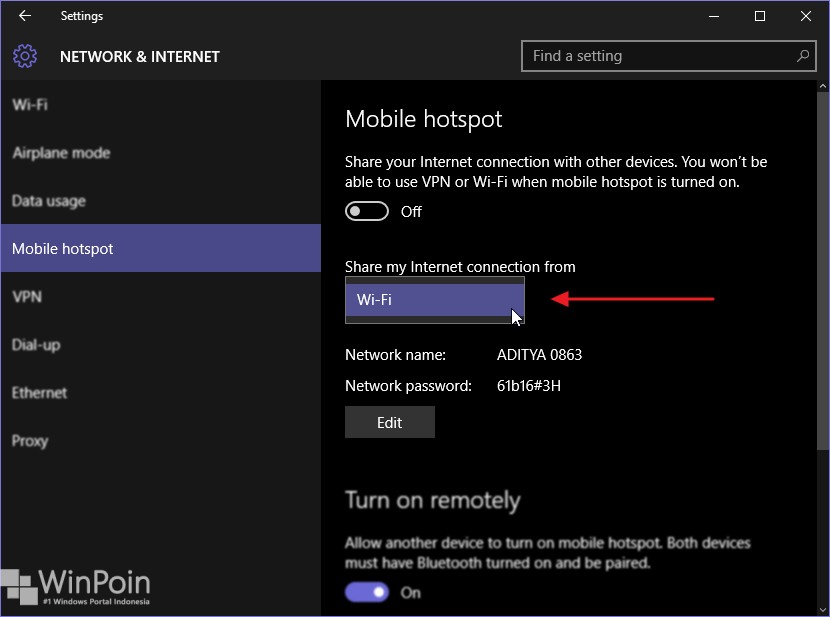830x617 pixels.
Task: Click the Settings gear icon
Action: (x=25, y=56)
